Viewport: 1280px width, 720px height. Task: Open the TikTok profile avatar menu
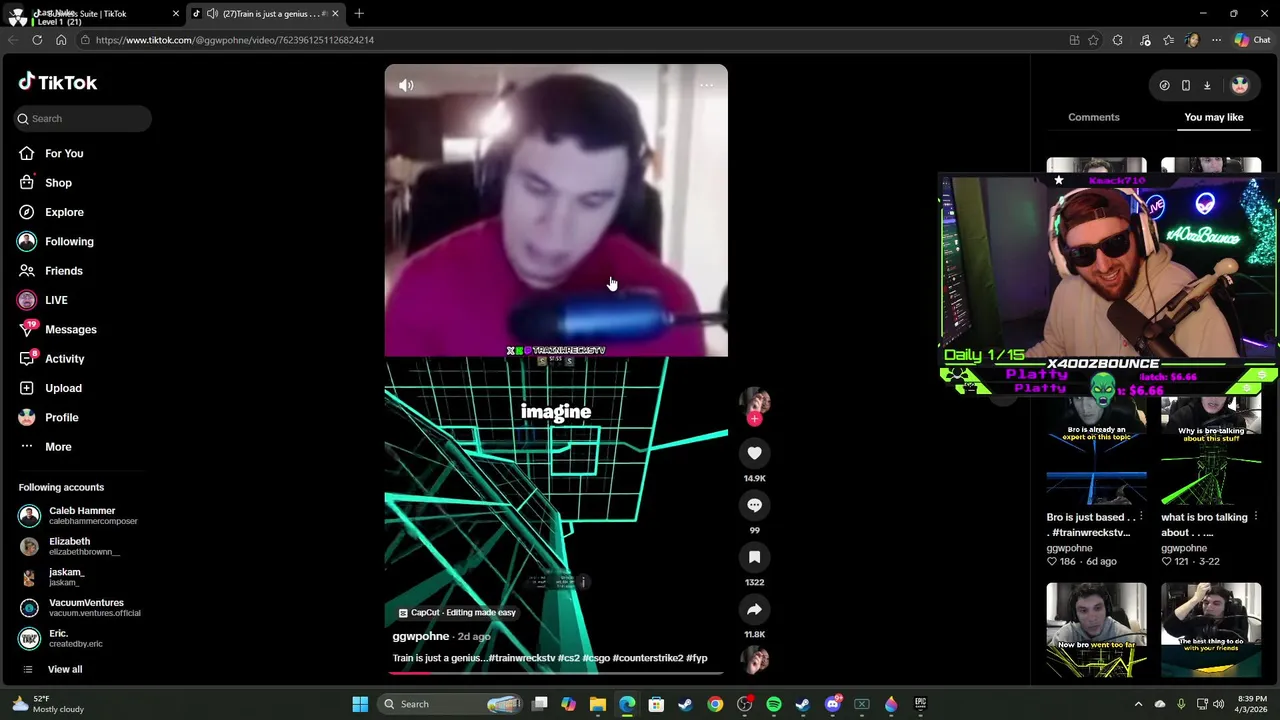[1240, 85]
